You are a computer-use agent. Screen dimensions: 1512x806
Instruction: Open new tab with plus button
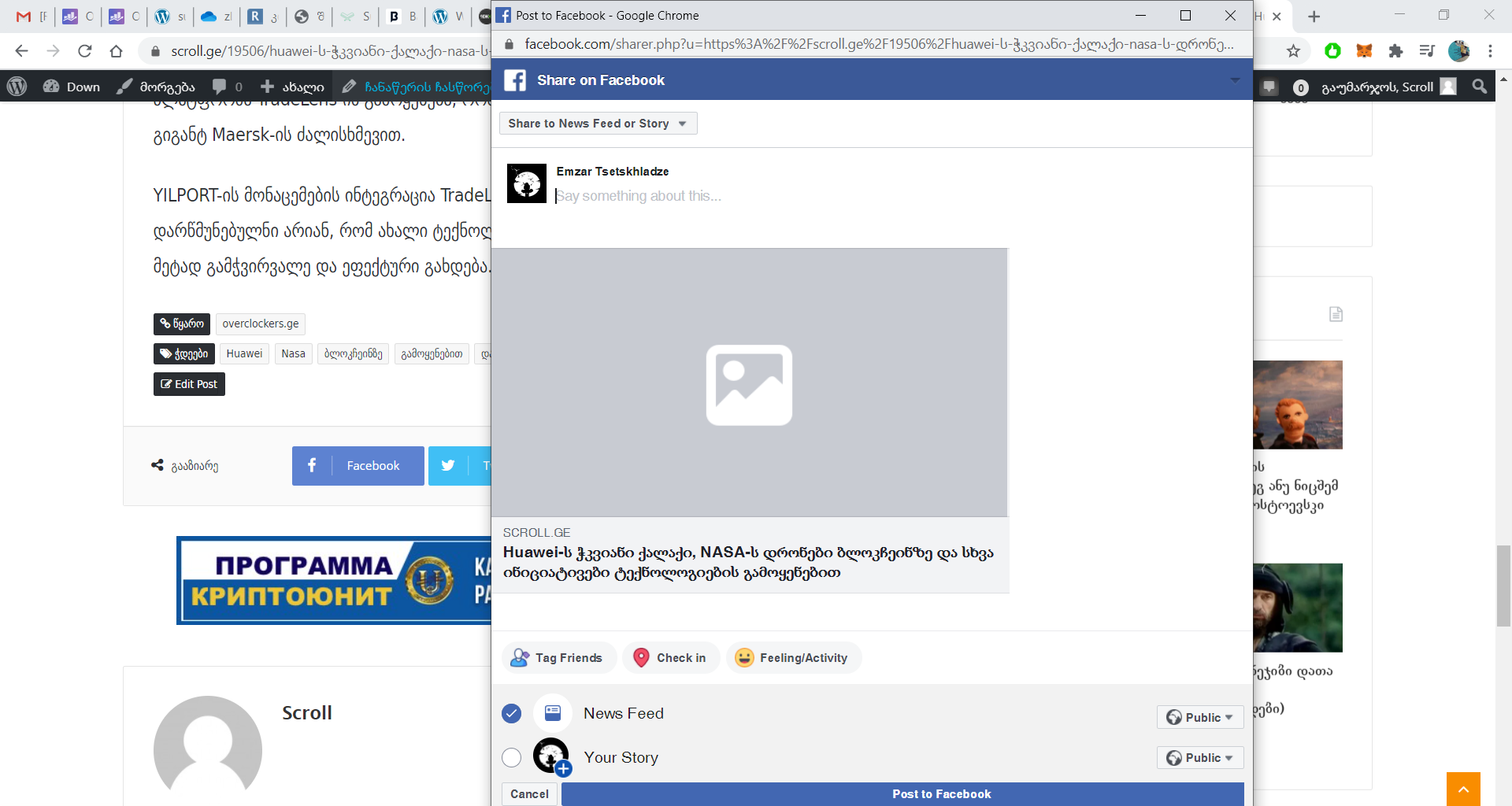1314,16
